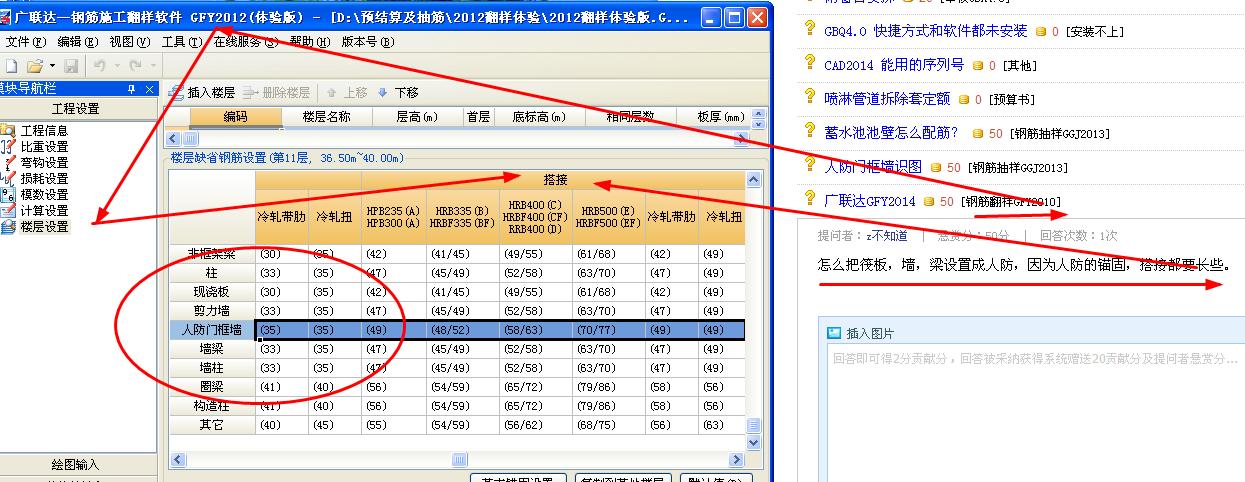Click the 底标高(m) column header
This screenshot has height=482, width=1245.
tap(540, 117)
